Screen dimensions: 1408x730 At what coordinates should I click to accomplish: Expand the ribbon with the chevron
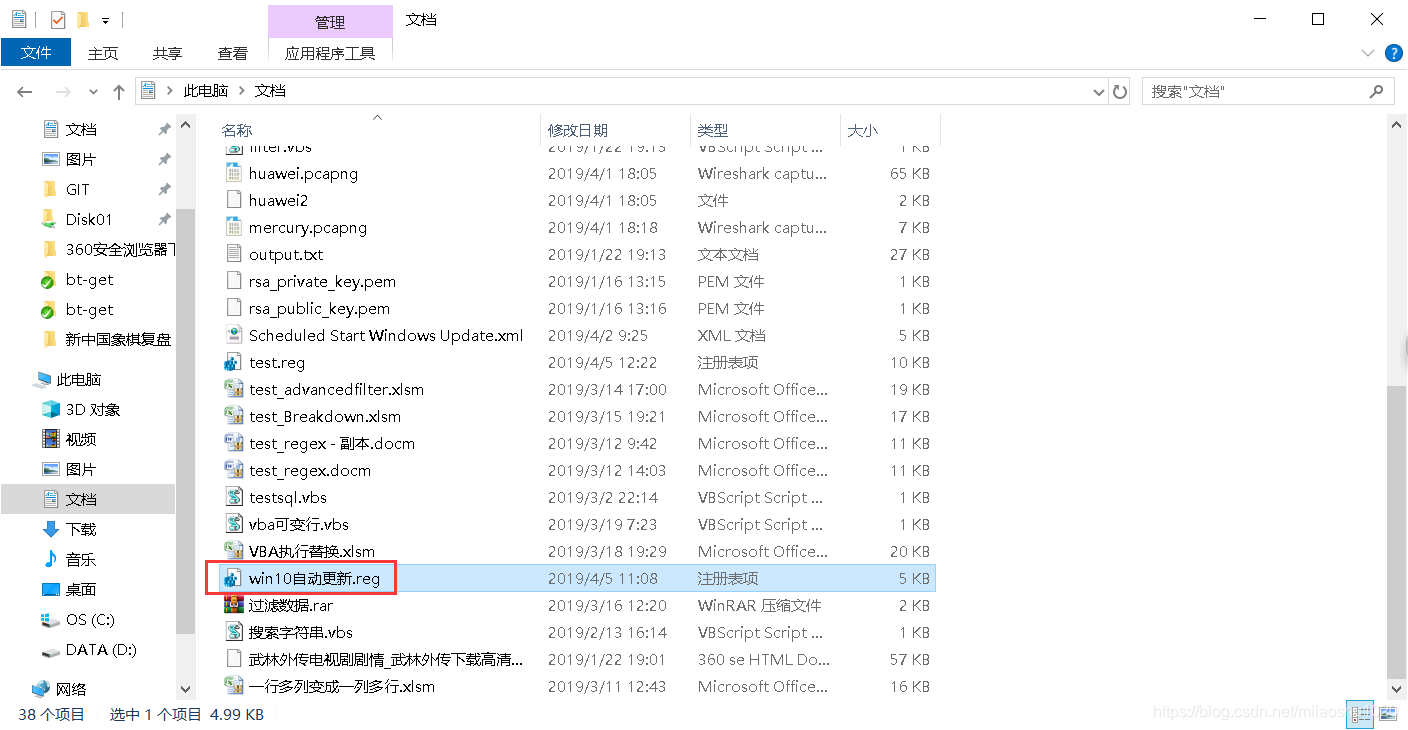click(1368, 53)
